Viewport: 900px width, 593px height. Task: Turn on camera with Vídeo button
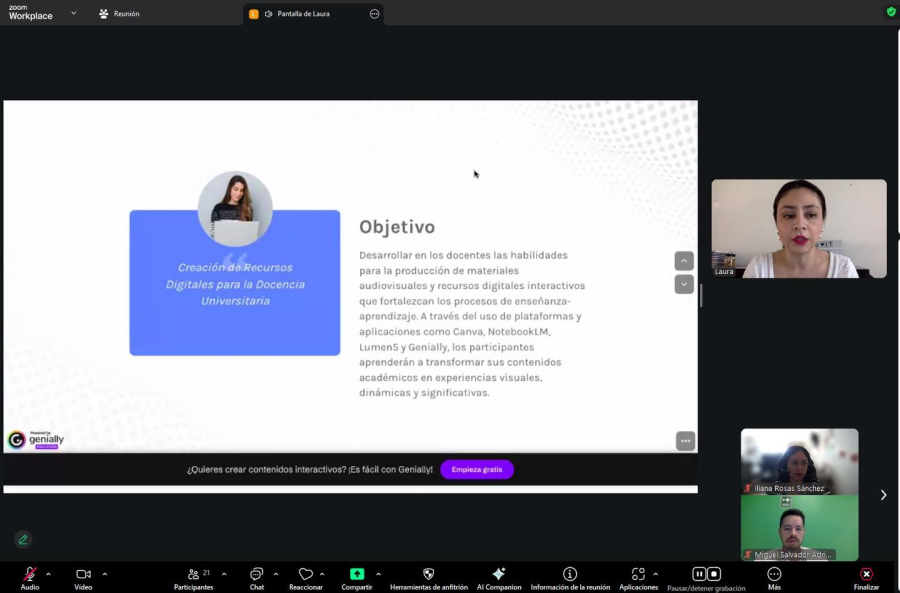tap(83, 575)
